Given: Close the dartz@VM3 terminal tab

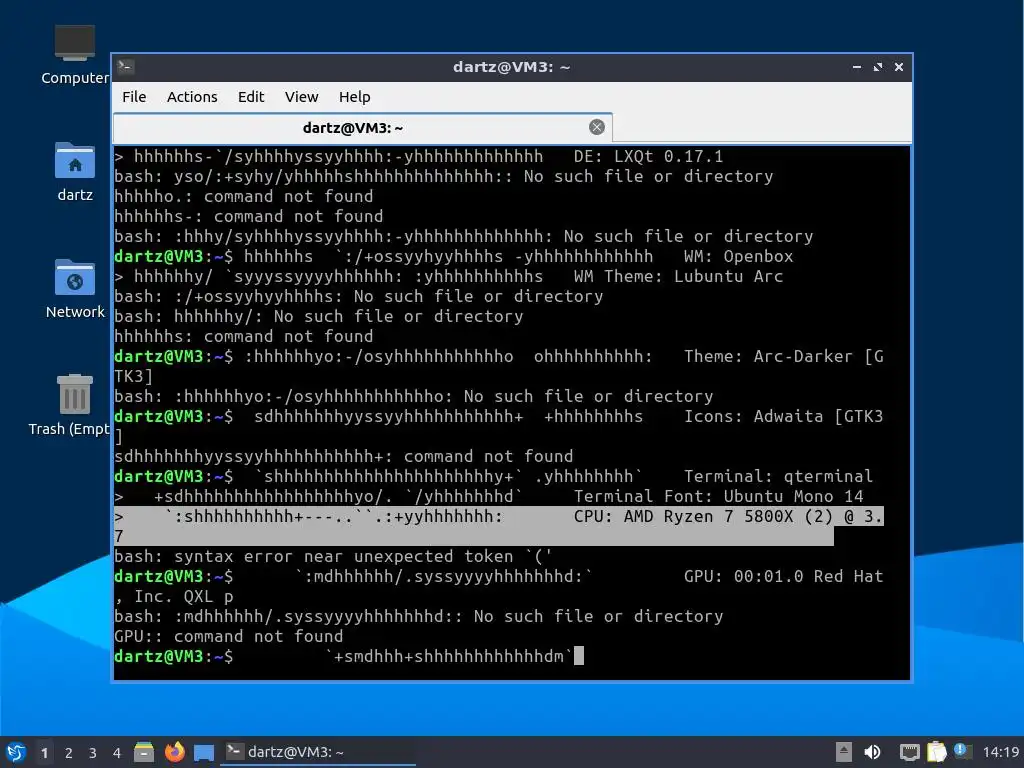Looking at the screenshot, I should coord(596,127).
